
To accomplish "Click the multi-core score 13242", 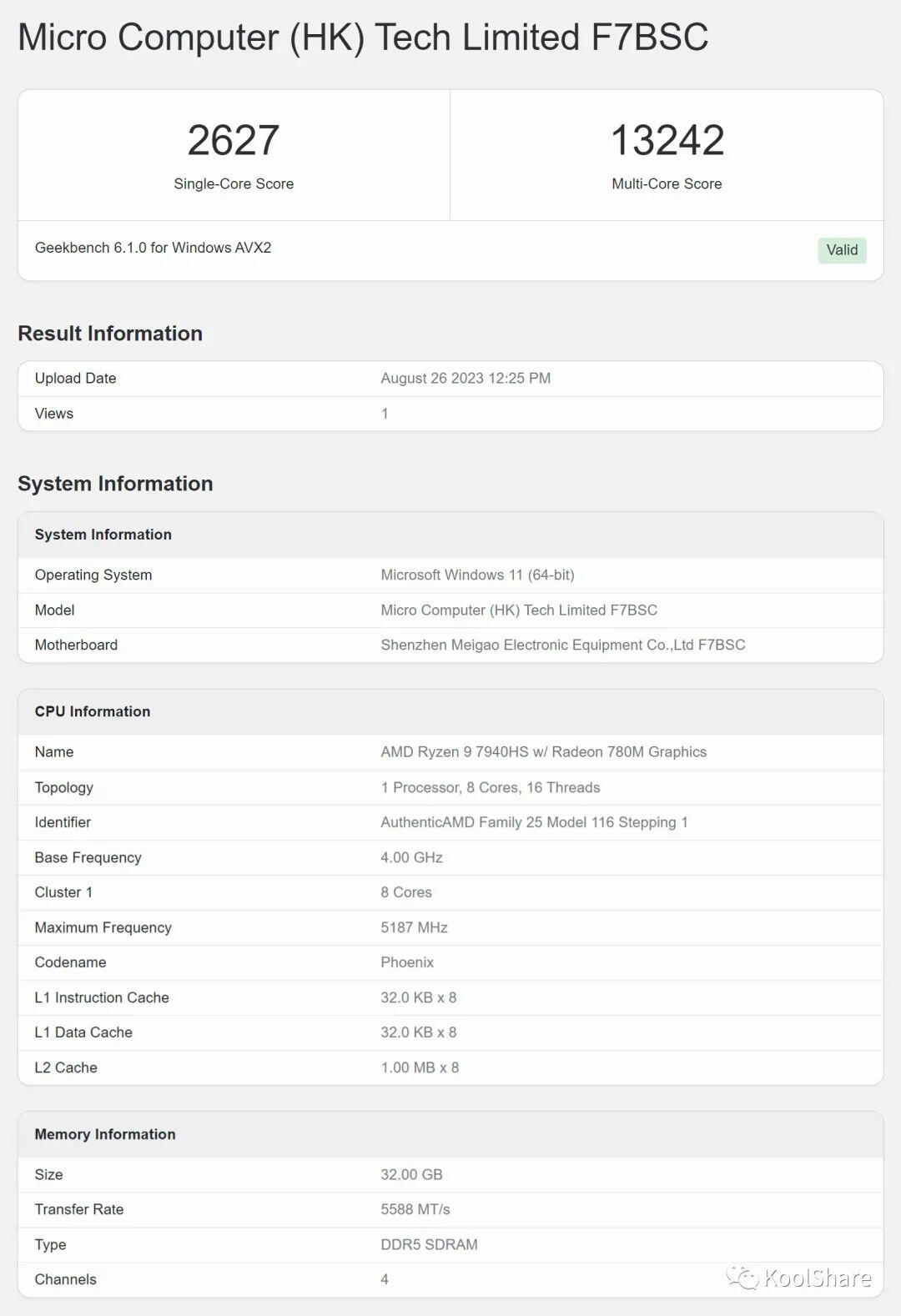I will (667, 140).
